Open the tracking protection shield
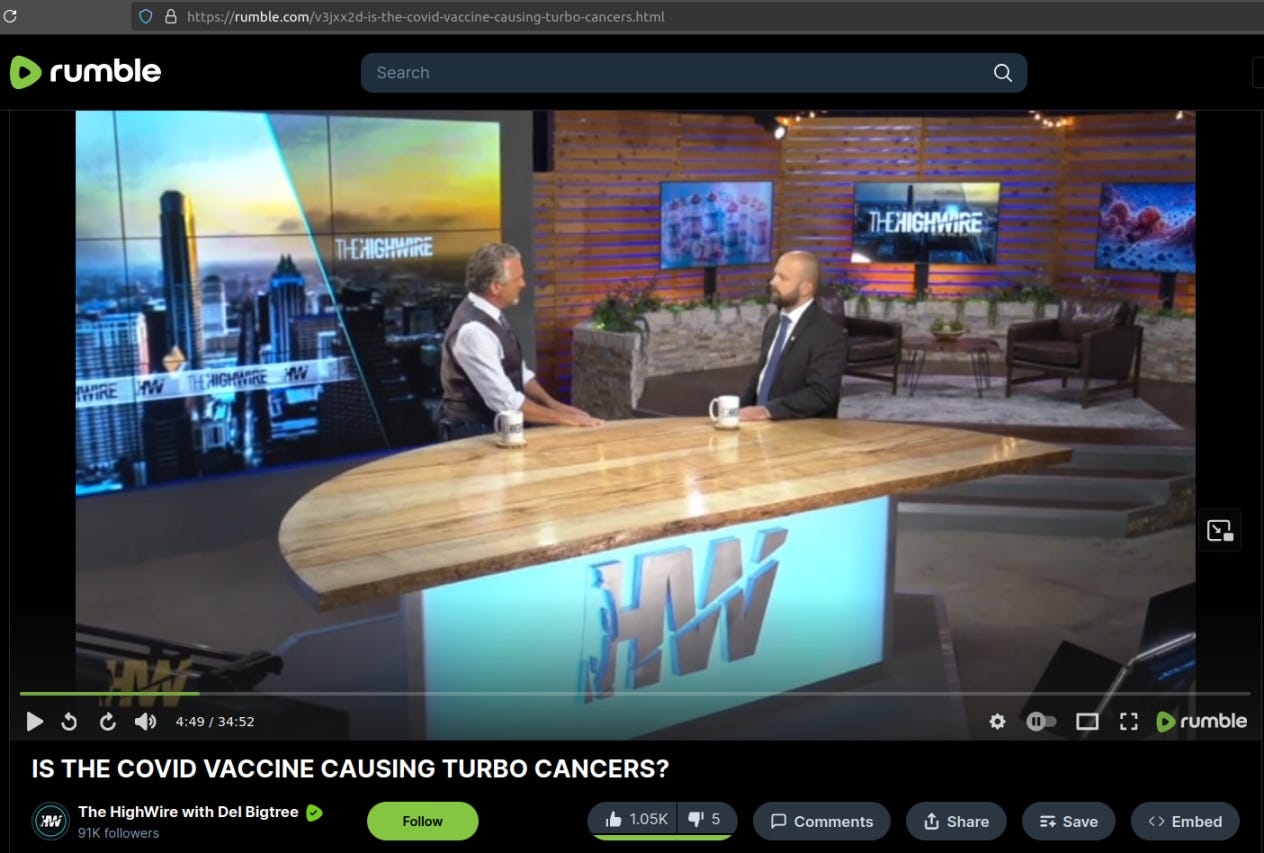Screen dimensions: 1264x853 point(146,16)
